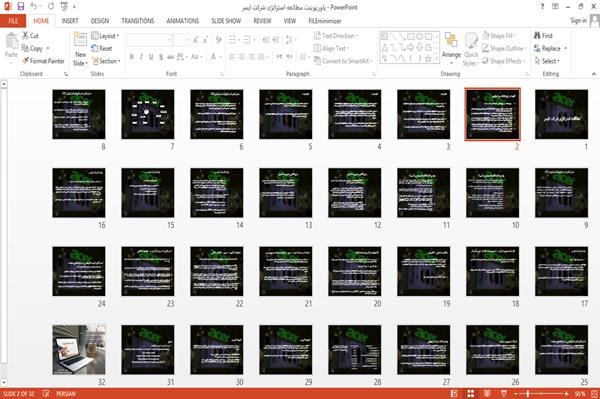The image size is (600, 399).
Task: Click Convert to SmartArt
Action: coord(343,61)
